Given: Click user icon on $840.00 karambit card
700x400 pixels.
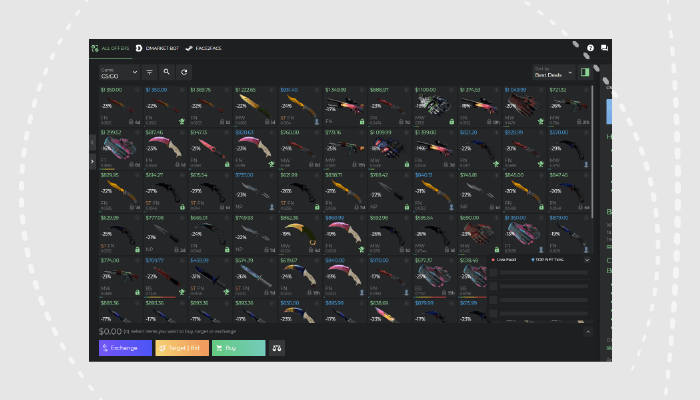Looking at the screenshot, I should click(362, 292).
